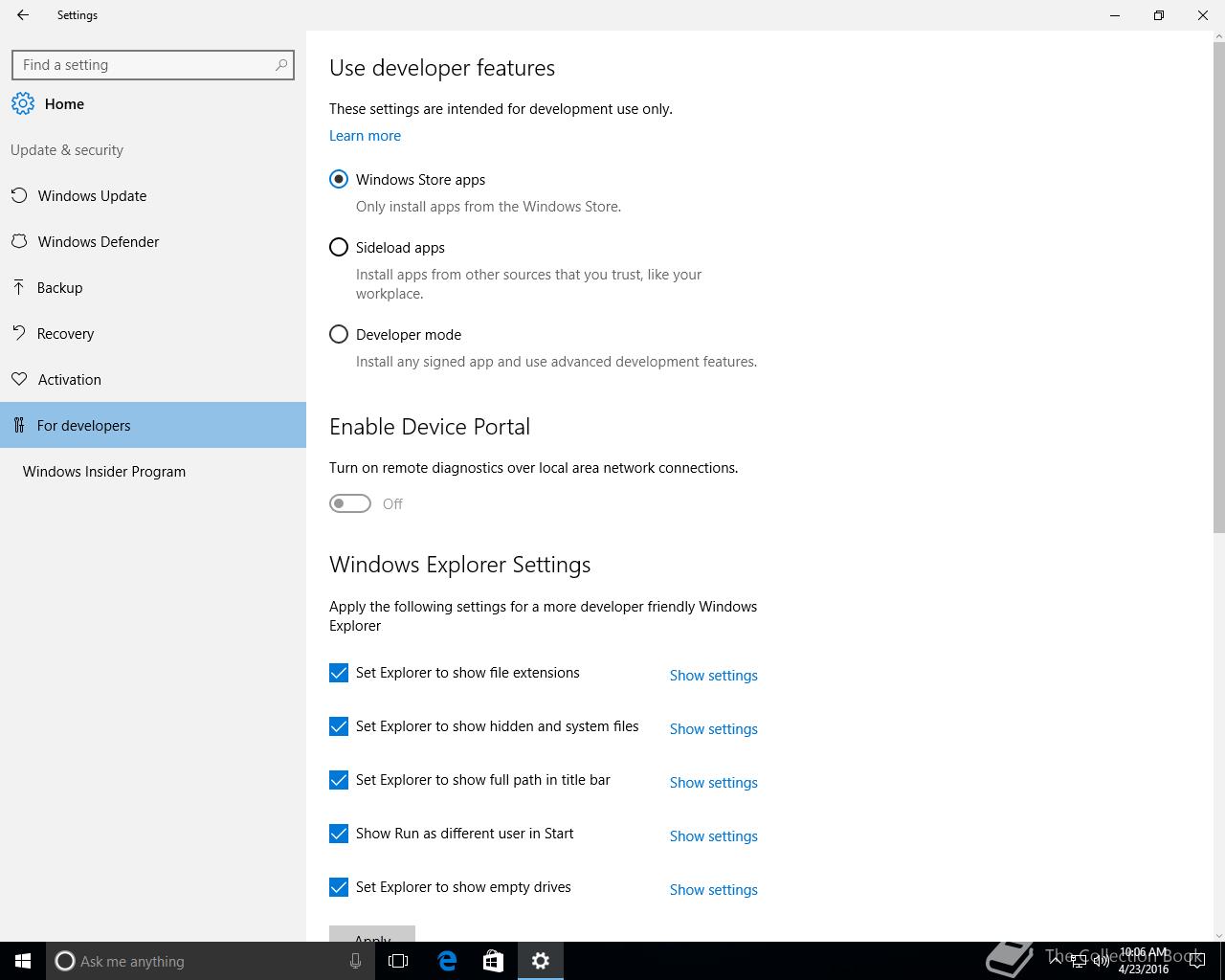Open Windows Update settings page
1225x980 pixels.
153,196
